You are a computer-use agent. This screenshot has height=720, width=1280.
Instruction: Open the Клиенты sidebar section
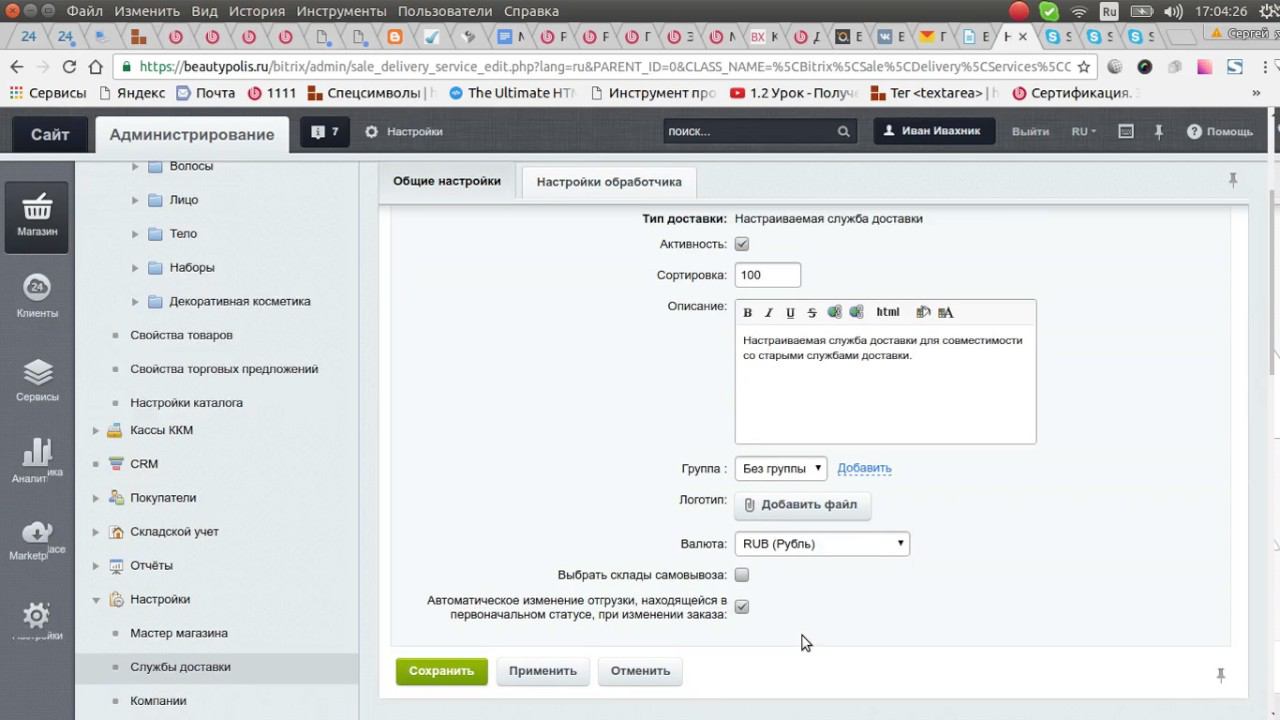click(37, 297)
